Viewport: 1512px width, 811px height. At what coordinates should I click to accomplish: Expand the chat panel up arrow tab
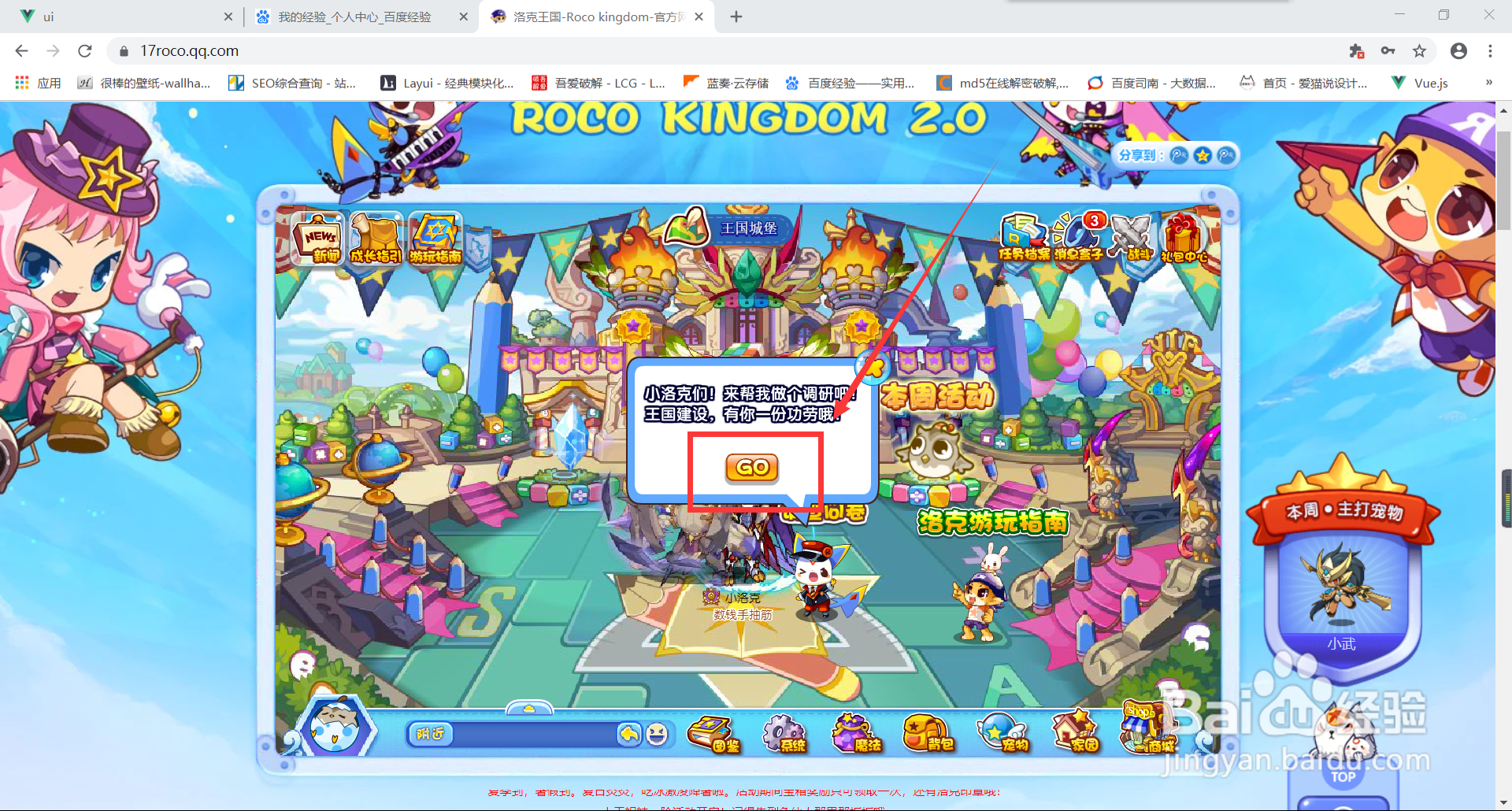coord(529,709)
